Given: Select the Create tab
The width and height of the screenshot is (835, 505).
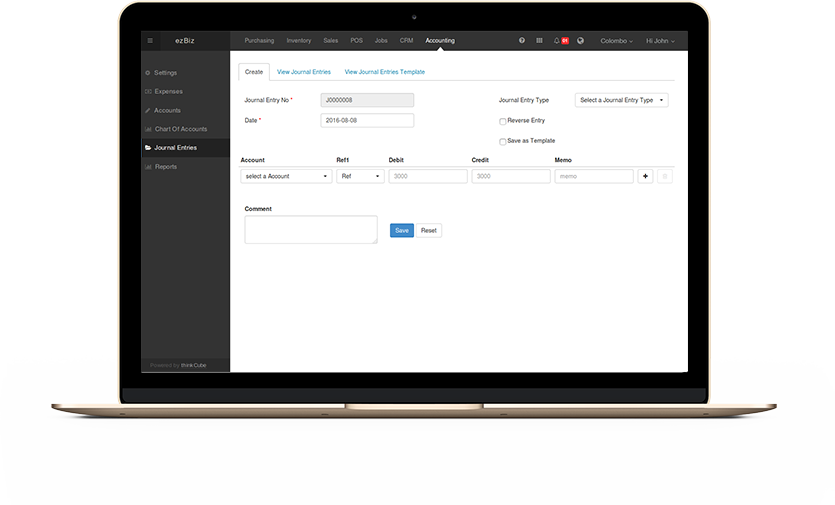Looking at the screenshot, I should pyautogui.click(x=254, y=72).
